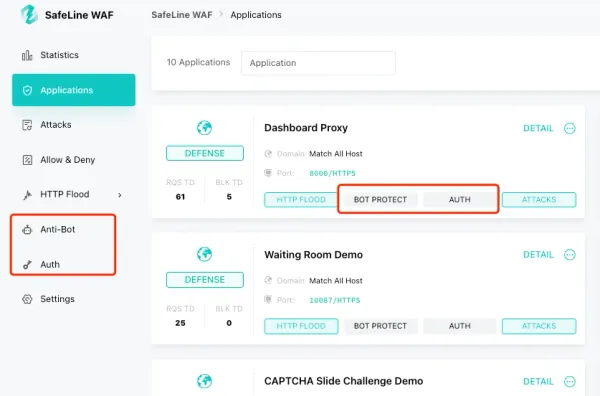Toggle DEFENSE mode for Waiting Room Demo

pos(205,280)
